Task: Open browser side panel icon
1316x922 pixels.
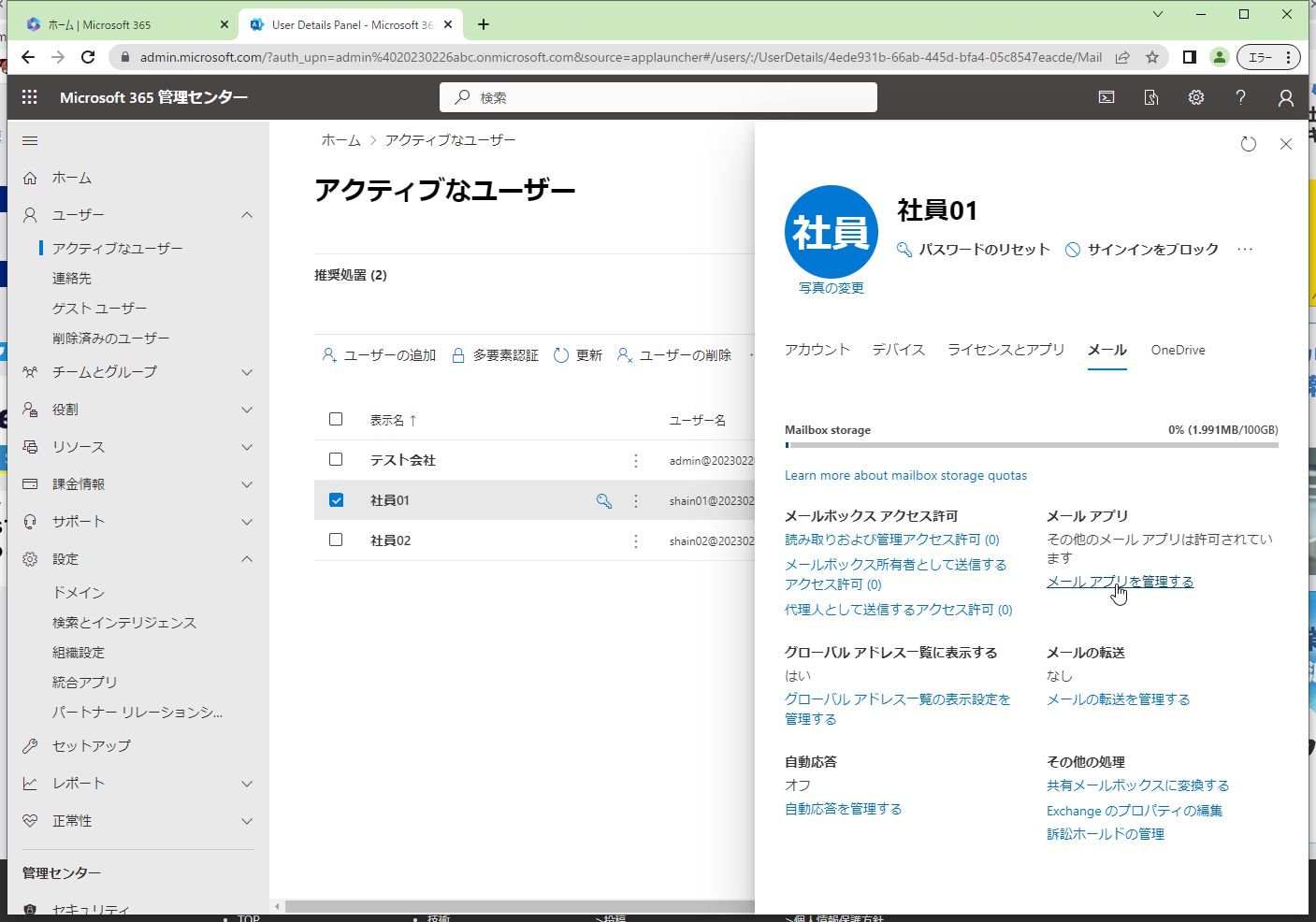Action: pos(1190,57)
